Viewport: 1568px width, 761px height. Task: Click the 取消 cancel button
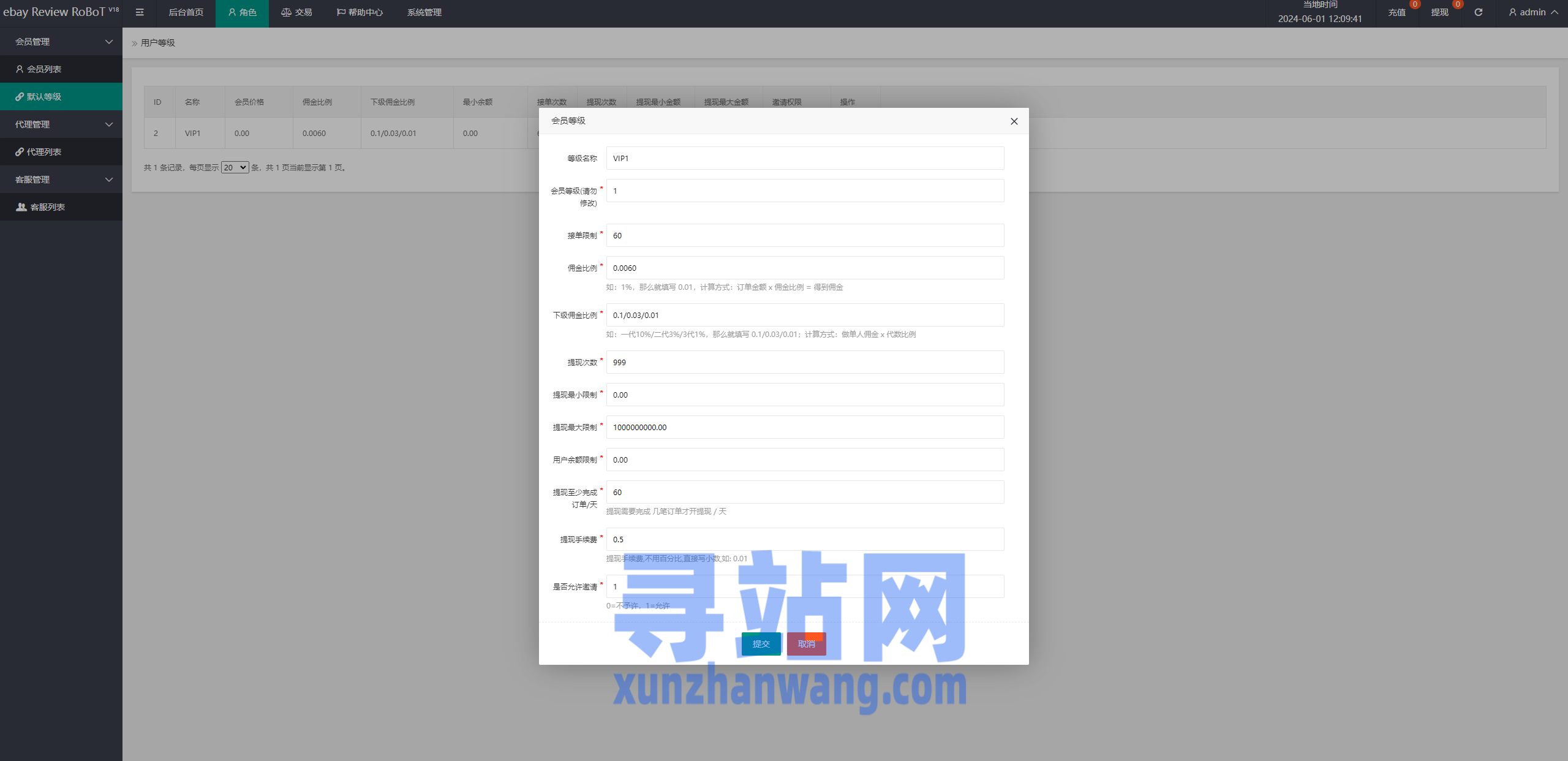click(806, 644)
